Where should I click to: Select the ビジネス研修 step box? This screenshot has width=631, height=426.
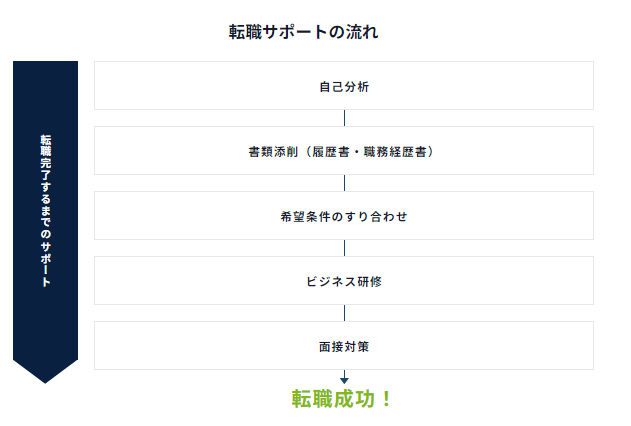pyautogui.click(x=344, y=281)
